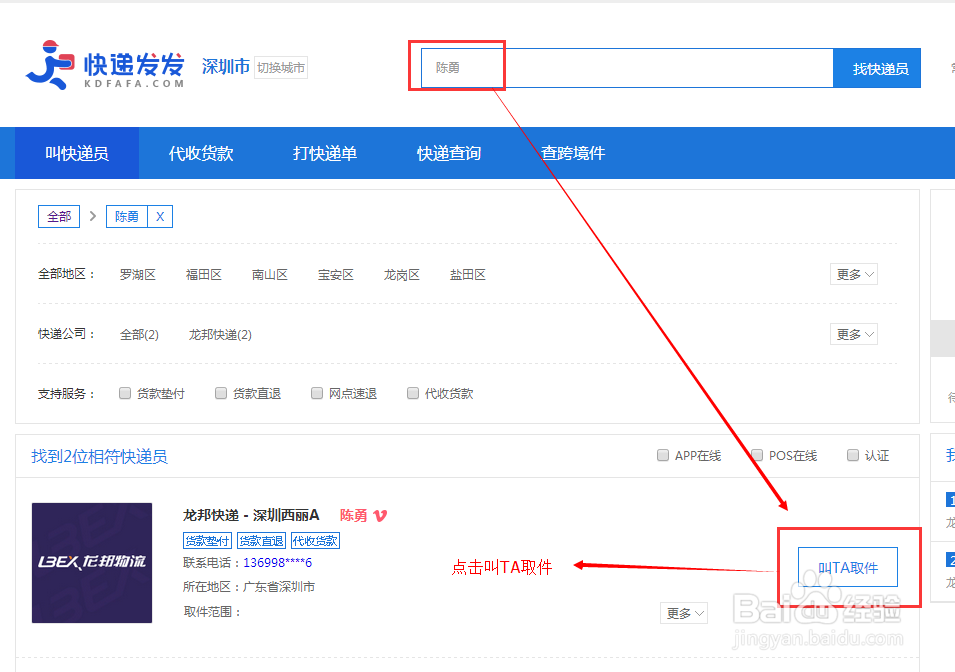Check the 网点速退 service option

pos(317,392)
